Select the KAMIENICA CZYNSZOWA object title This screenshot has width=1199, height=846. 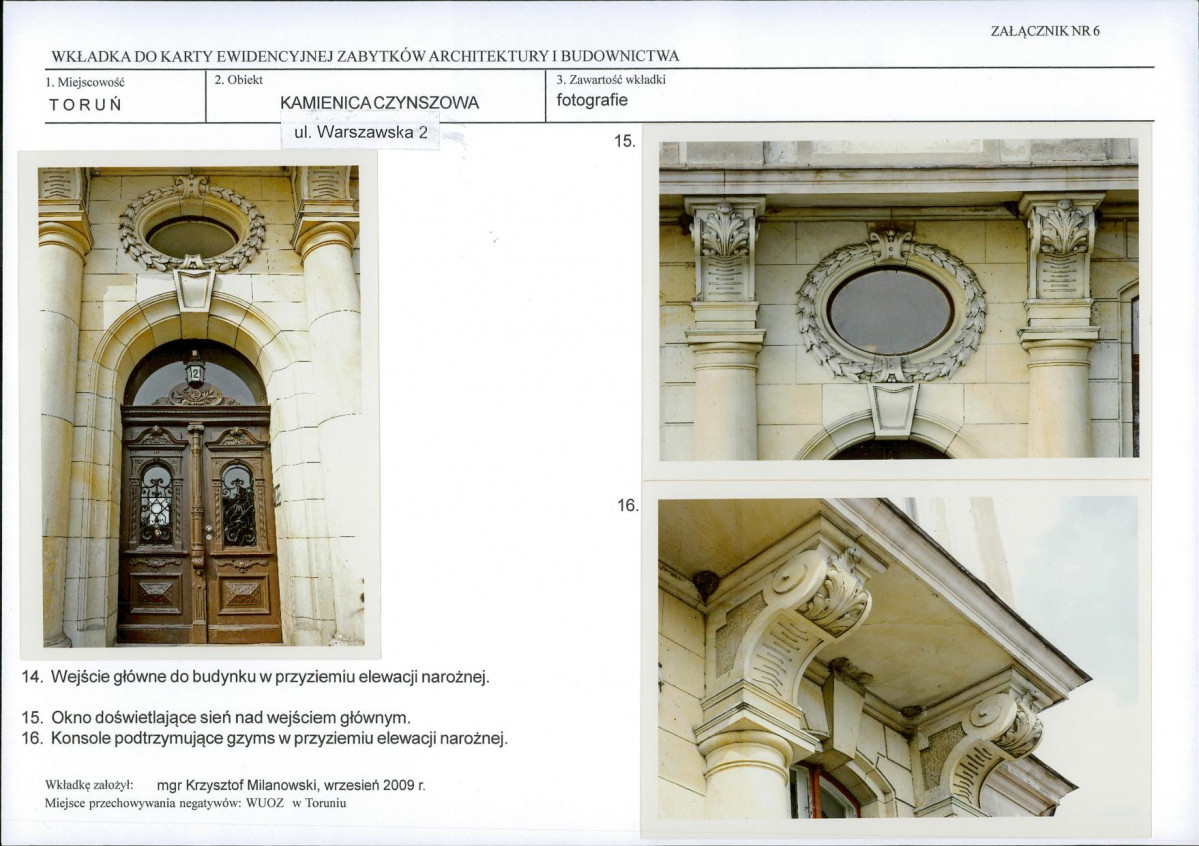click(379, 102)
